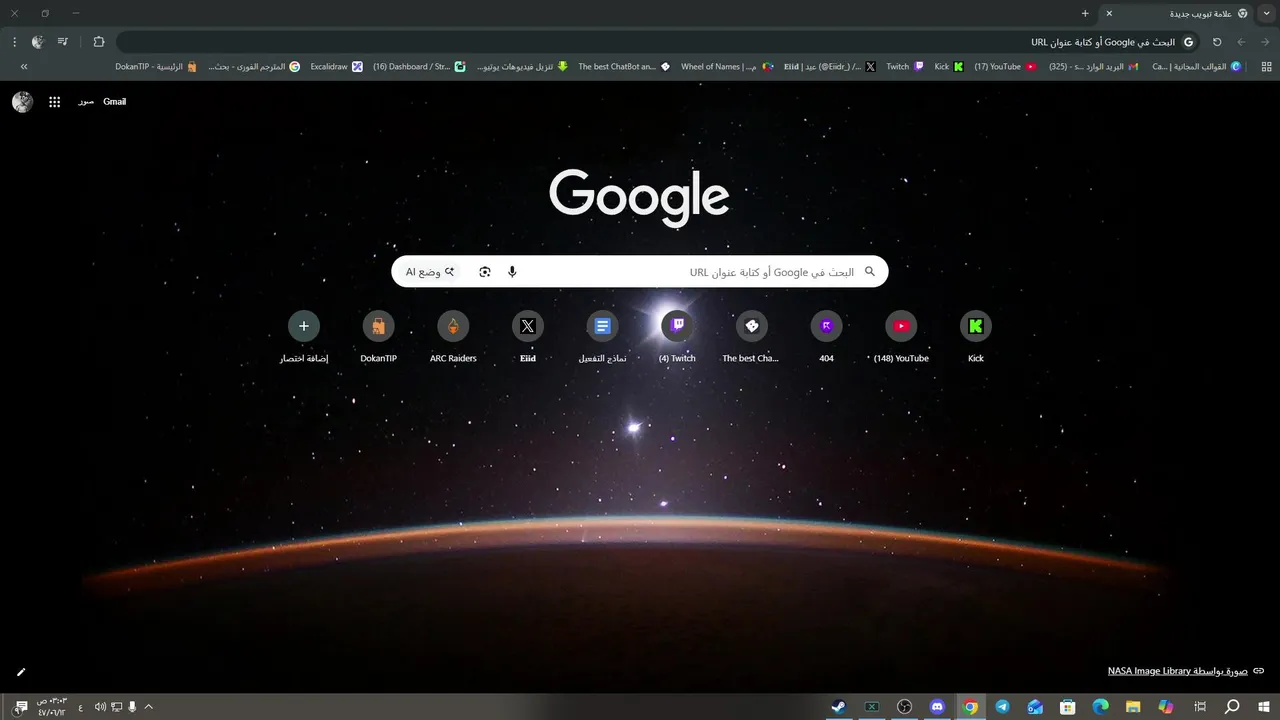Open the Google account avatar on the page

coord(22,102)
